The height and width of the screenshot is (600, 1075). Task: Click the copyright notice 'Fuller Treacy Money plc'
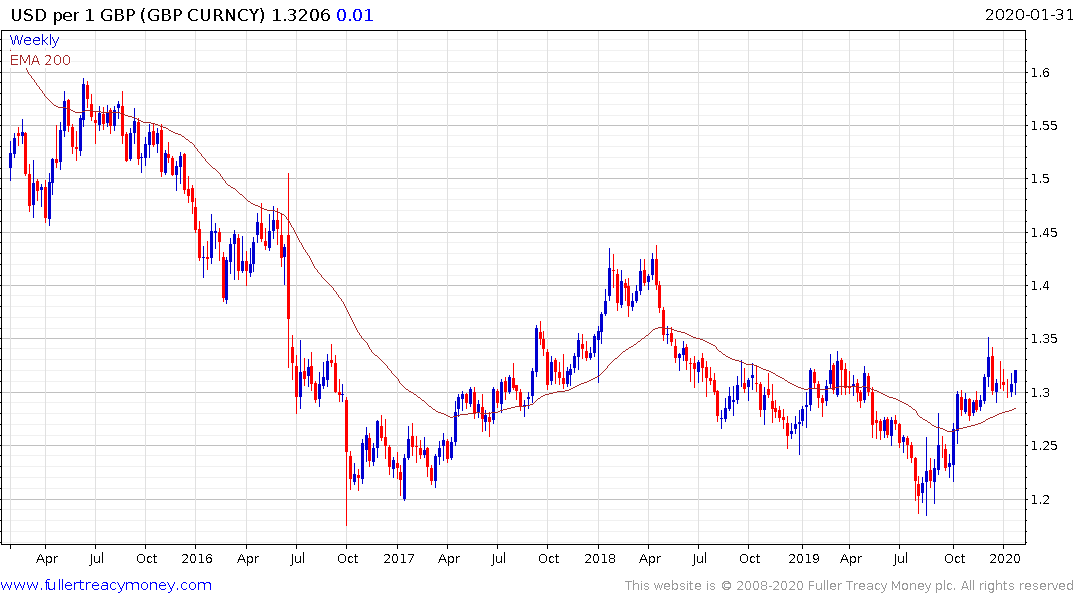[882, 586]
